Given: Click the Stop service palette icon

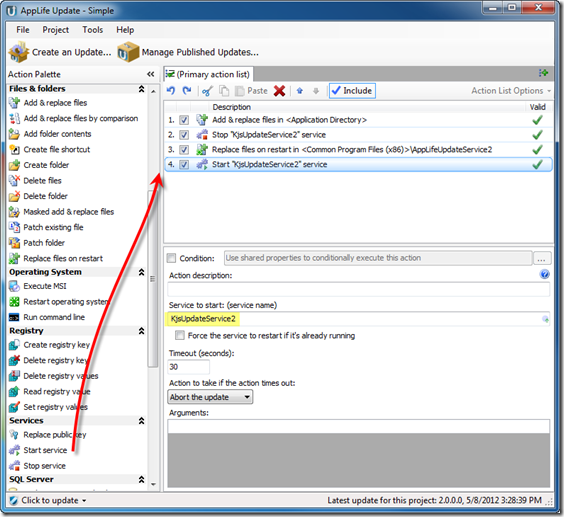Looking at the screenshot, I should click(14, 466).
